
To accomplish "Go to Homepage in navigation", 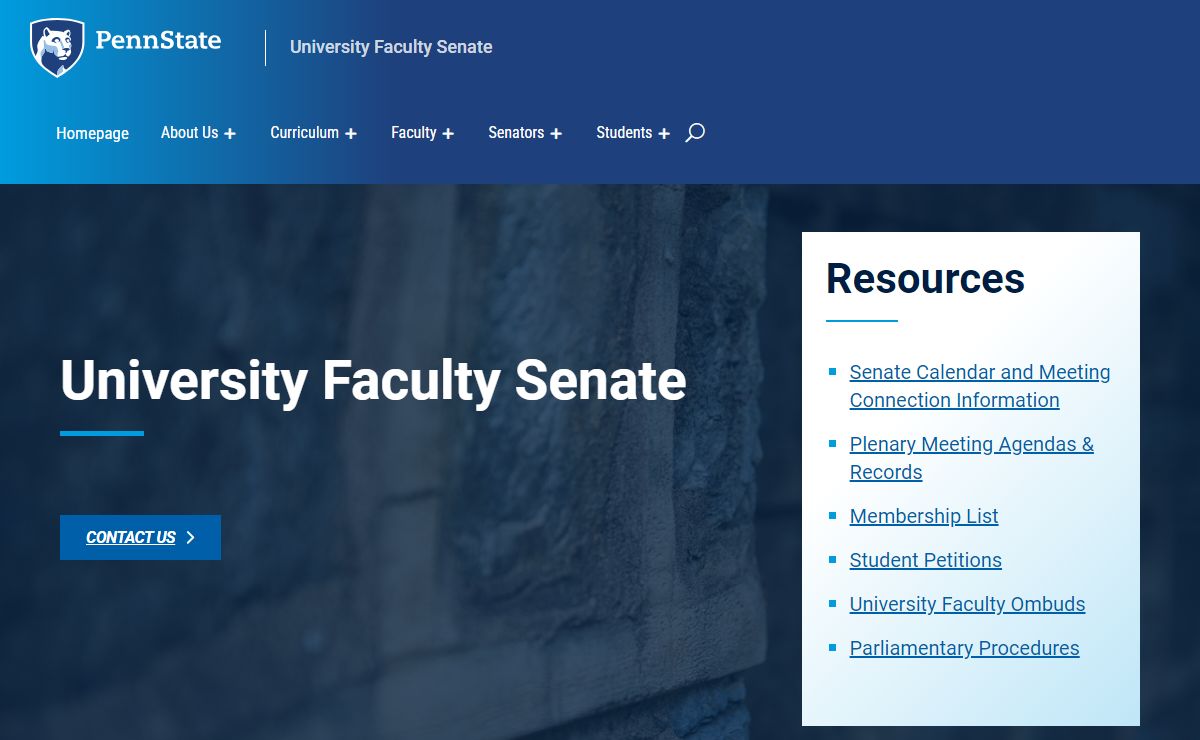I will click(92, 133).
